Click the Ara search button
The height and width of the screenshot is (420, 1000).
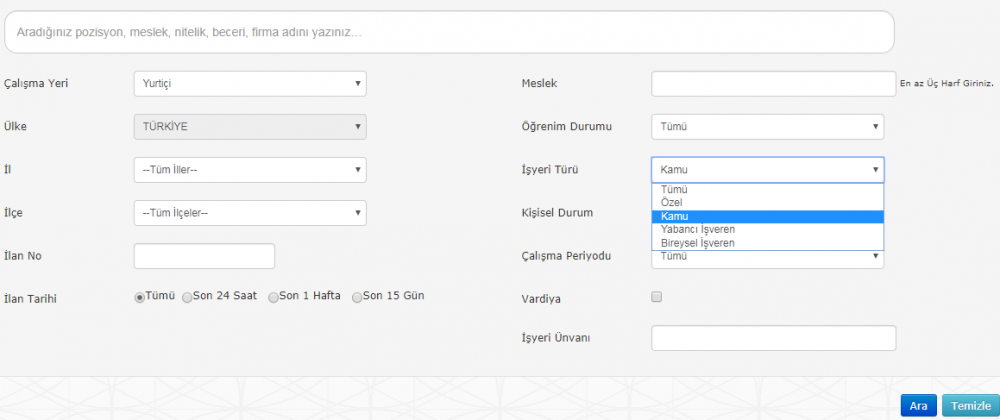point(918,406)
